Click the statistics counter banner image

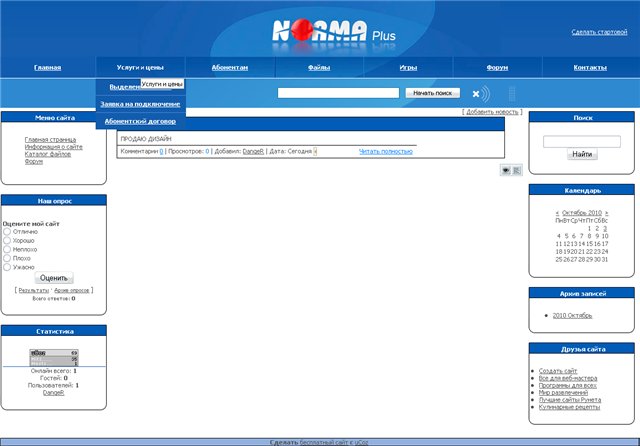(54, 357)
